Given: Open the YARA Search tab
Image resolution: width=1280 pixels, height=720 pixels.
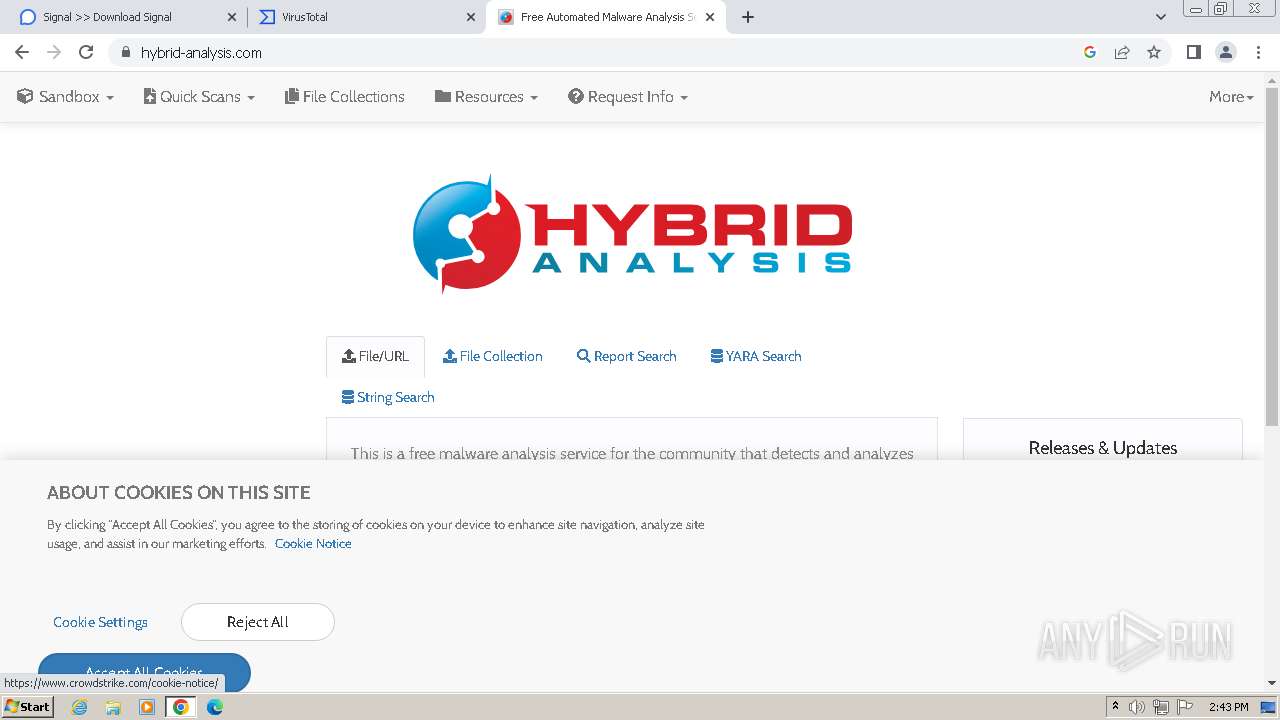Looking at the screenshot, I should [756, 356].
